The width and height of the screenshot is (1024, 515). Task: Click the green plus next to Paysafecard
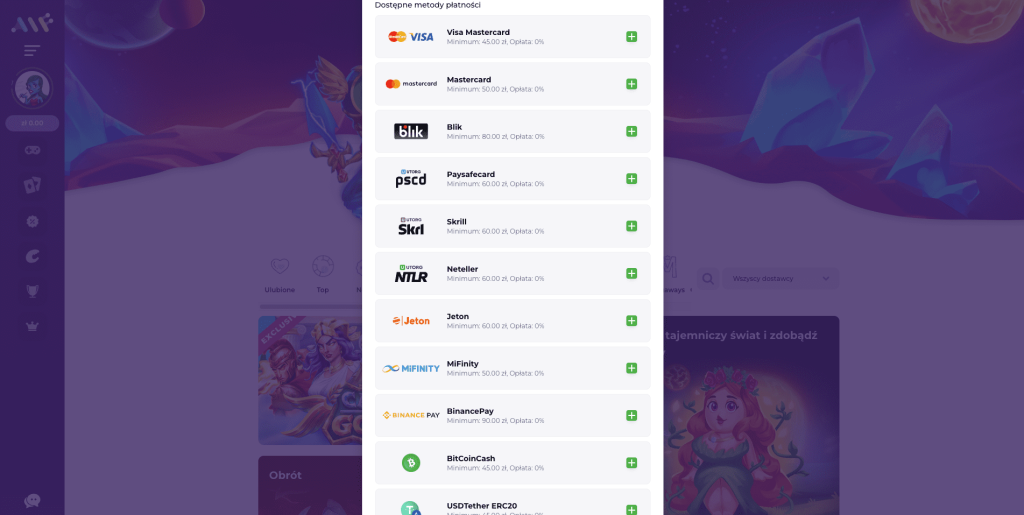[x=631, y=179]
